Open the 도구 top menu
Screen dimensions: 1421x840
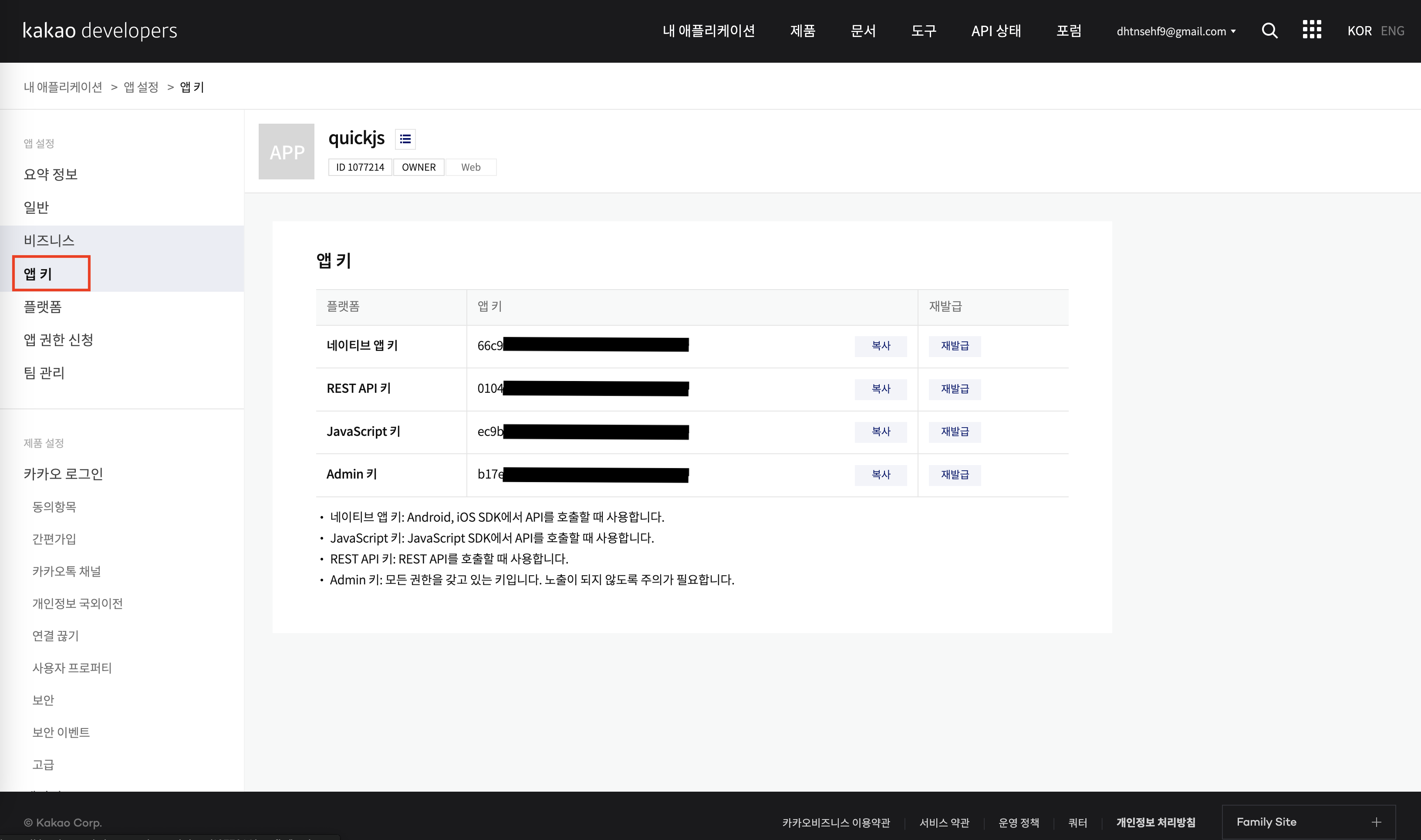924,30
